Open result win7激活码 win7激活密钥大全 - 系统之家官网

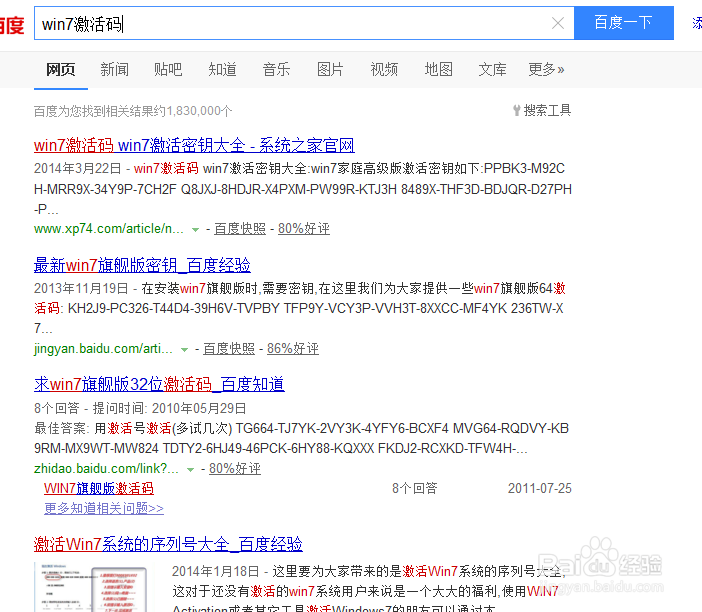pos(194,145)
